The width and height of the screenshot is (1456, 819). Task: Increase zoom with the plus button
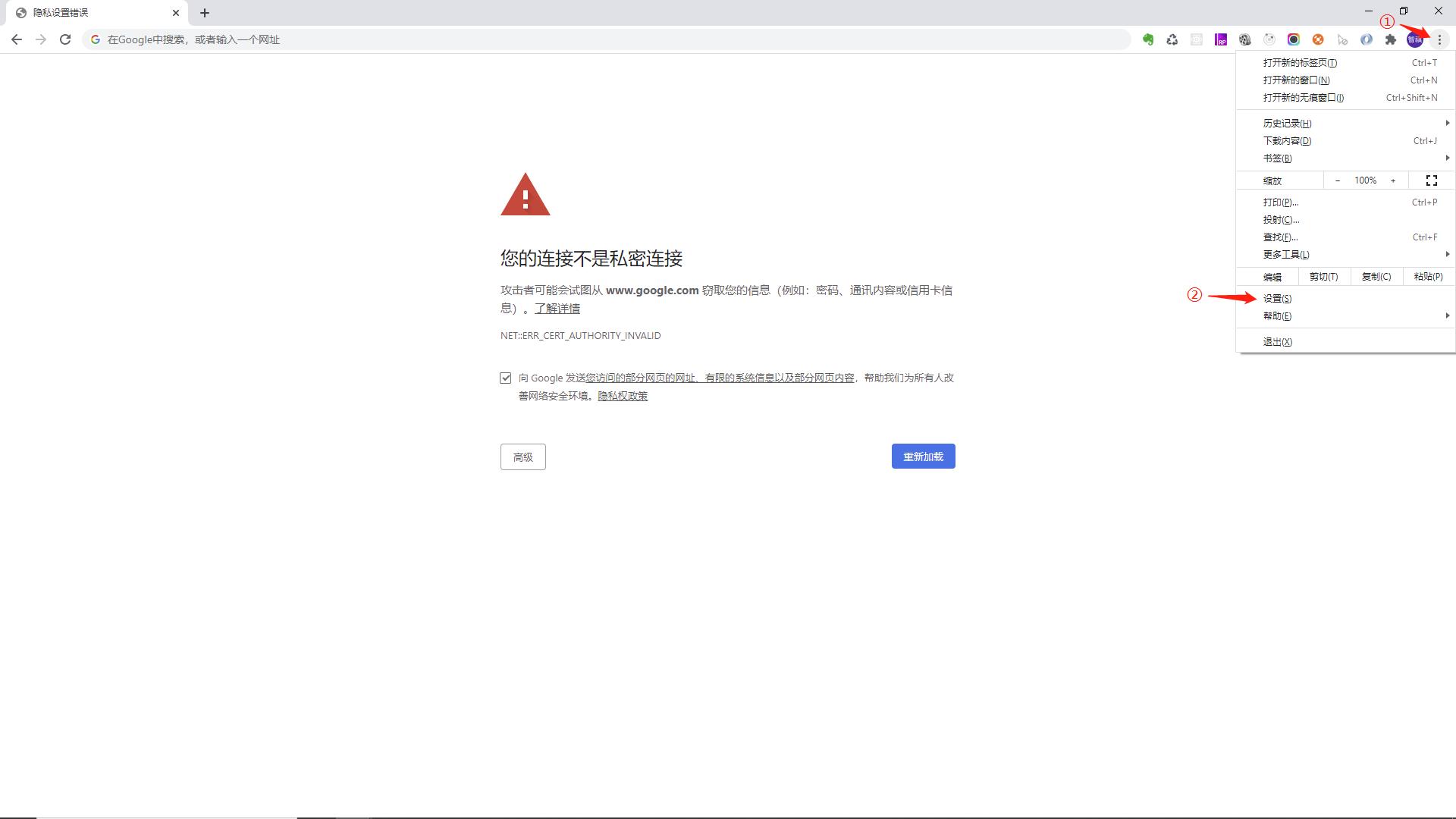point(1393,180)
